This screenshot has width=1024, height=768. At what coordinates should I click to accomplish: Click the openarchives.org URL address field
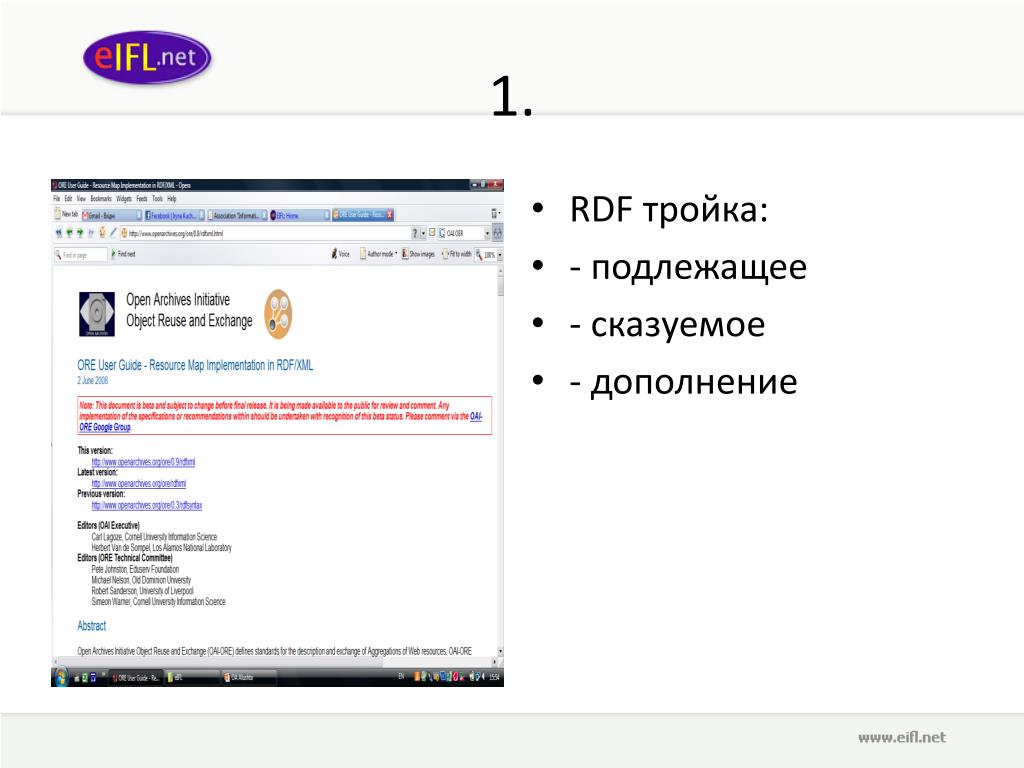(x=264, y=233)
